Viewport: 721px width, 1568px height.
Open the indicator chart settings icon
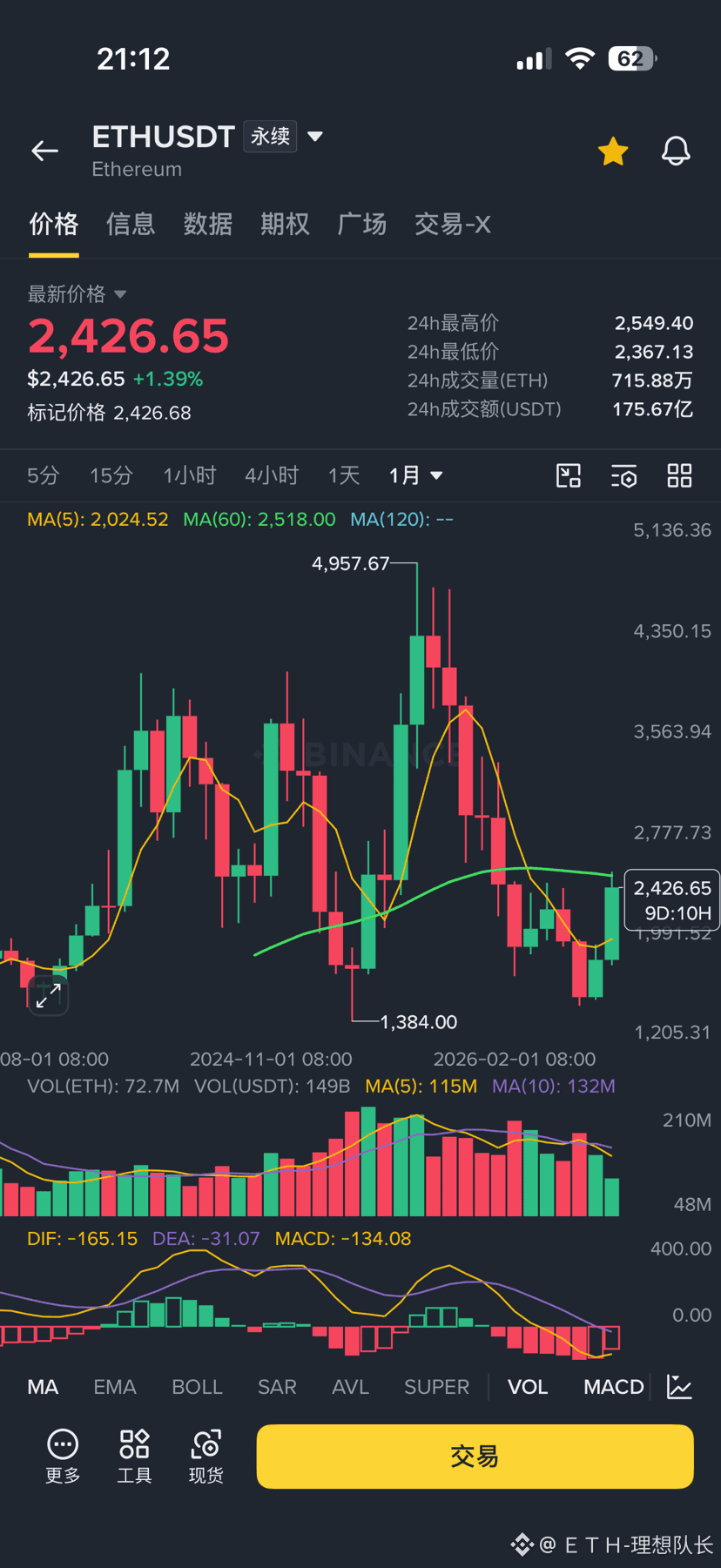pyautogui.click(x=679, y=1387)
